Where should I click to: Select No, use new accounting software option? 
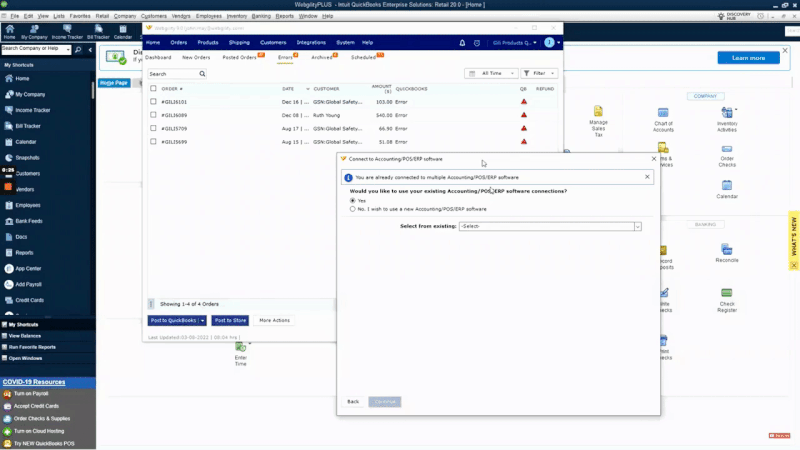coord(353,209)
